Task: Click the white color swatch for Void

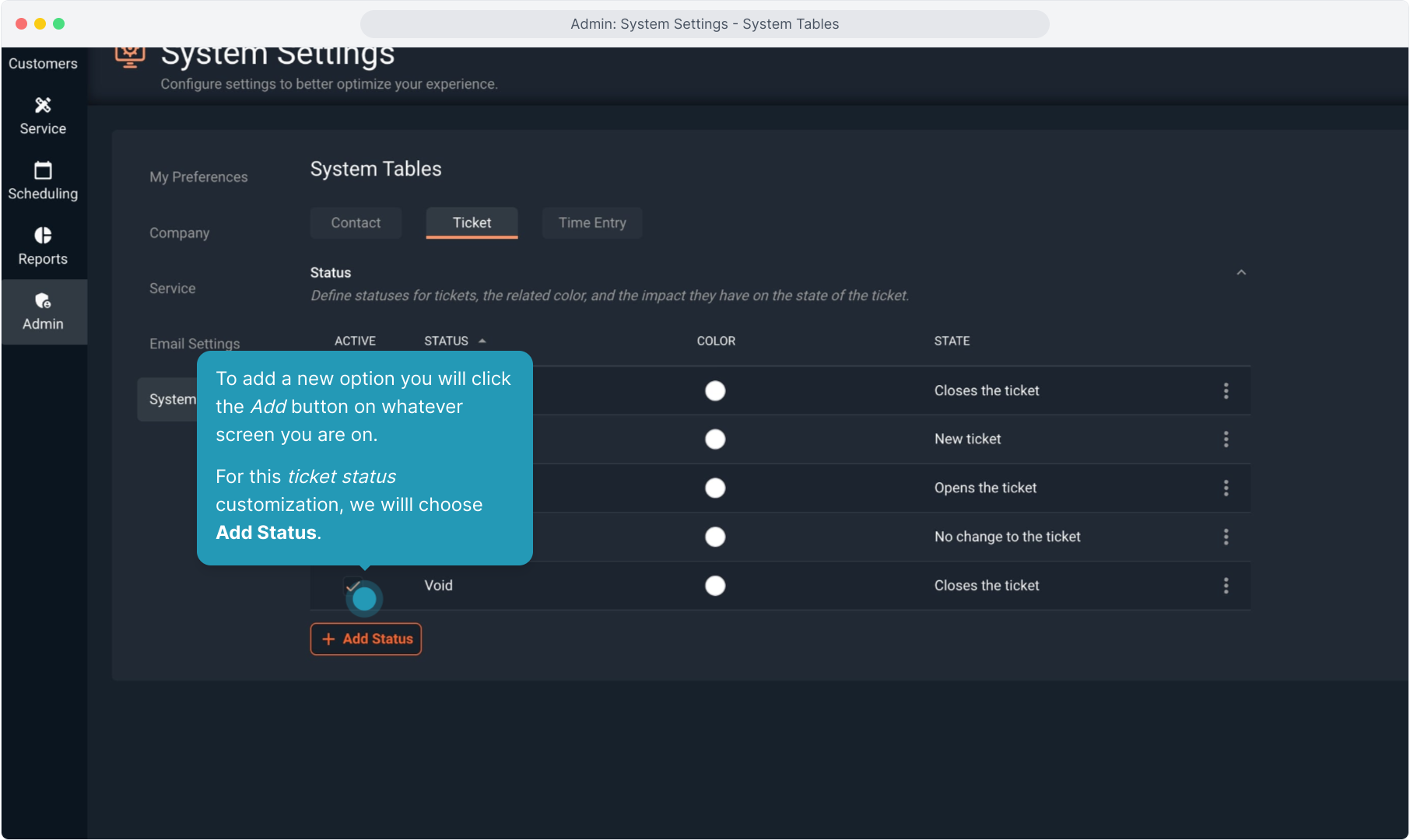Action: tap(714, 586)
